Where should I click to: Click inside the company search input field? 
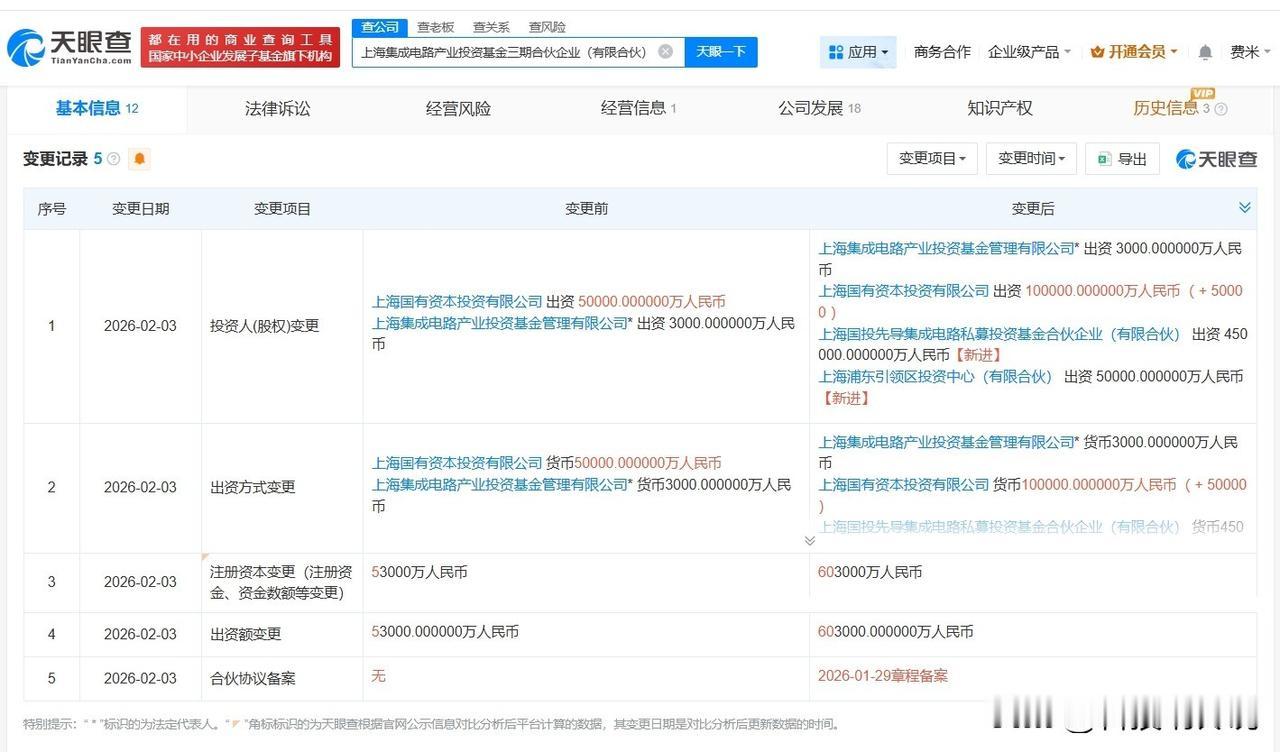[510, 51]
